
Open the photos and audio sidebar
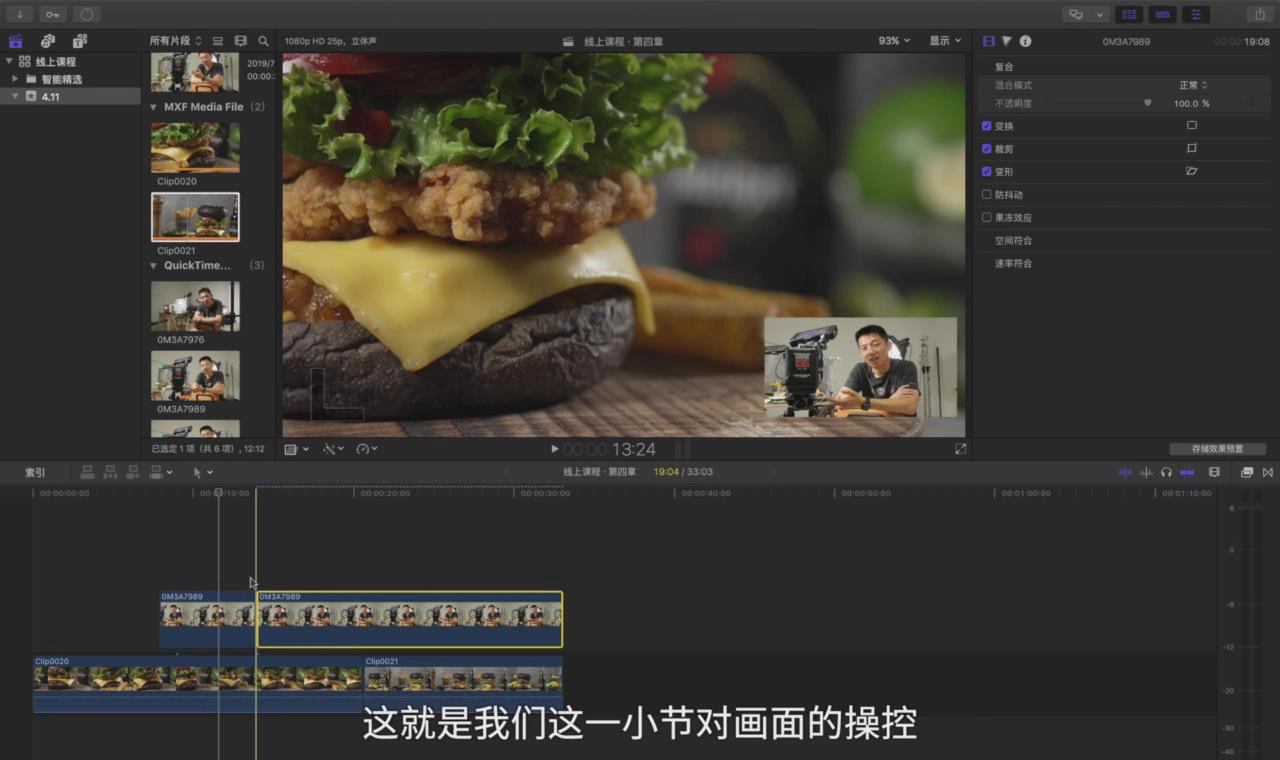(48, 41)
